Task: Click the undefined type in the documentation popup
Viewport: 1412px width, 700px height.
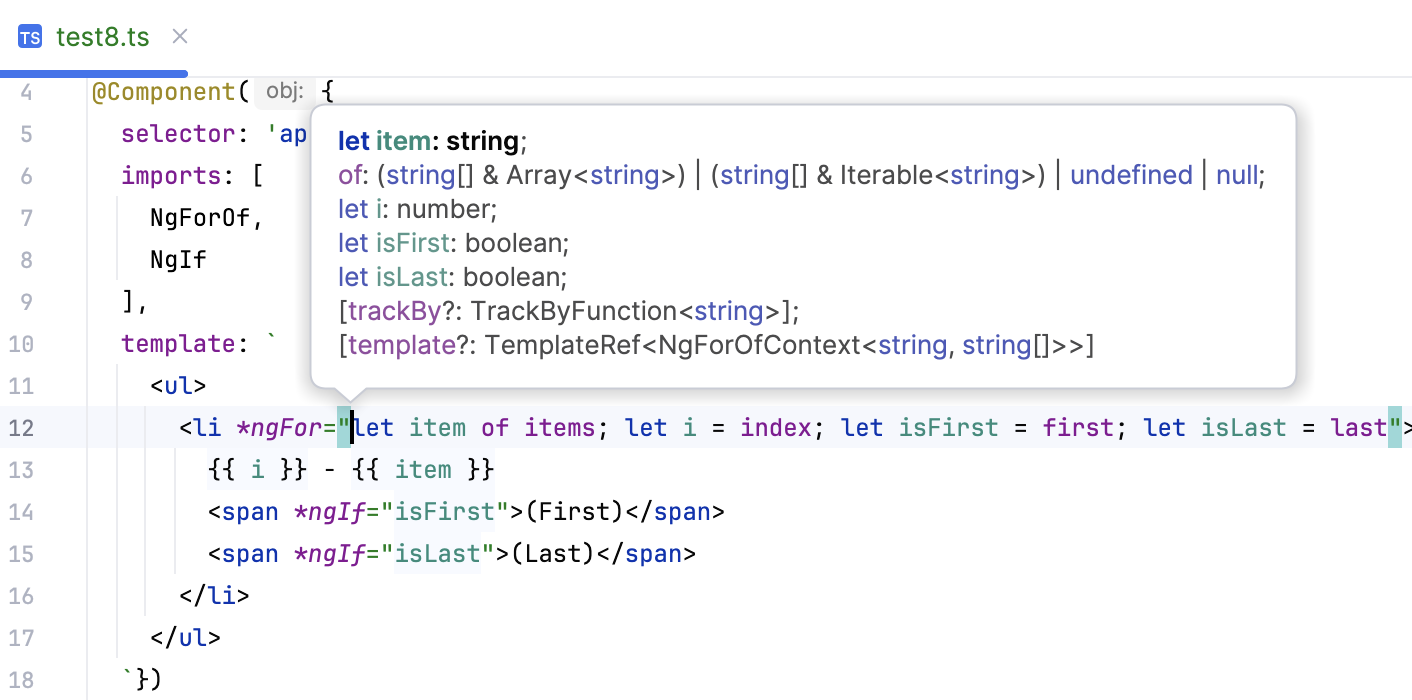Action: point(1131,174)
